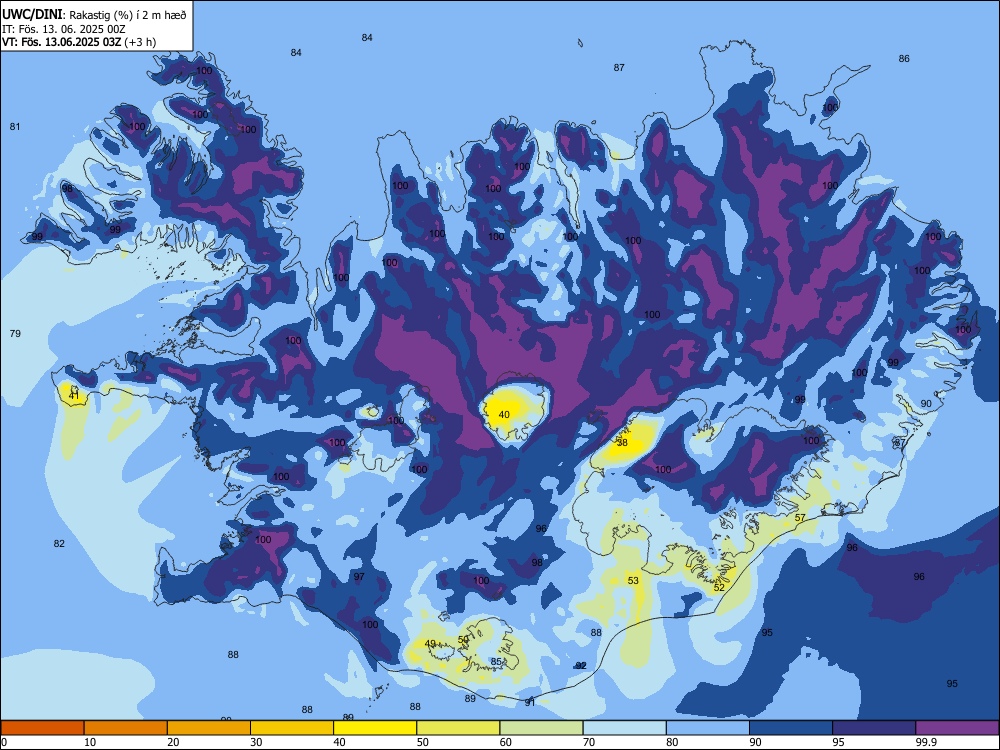Click the '70' legend scale label

pos(589,742)
